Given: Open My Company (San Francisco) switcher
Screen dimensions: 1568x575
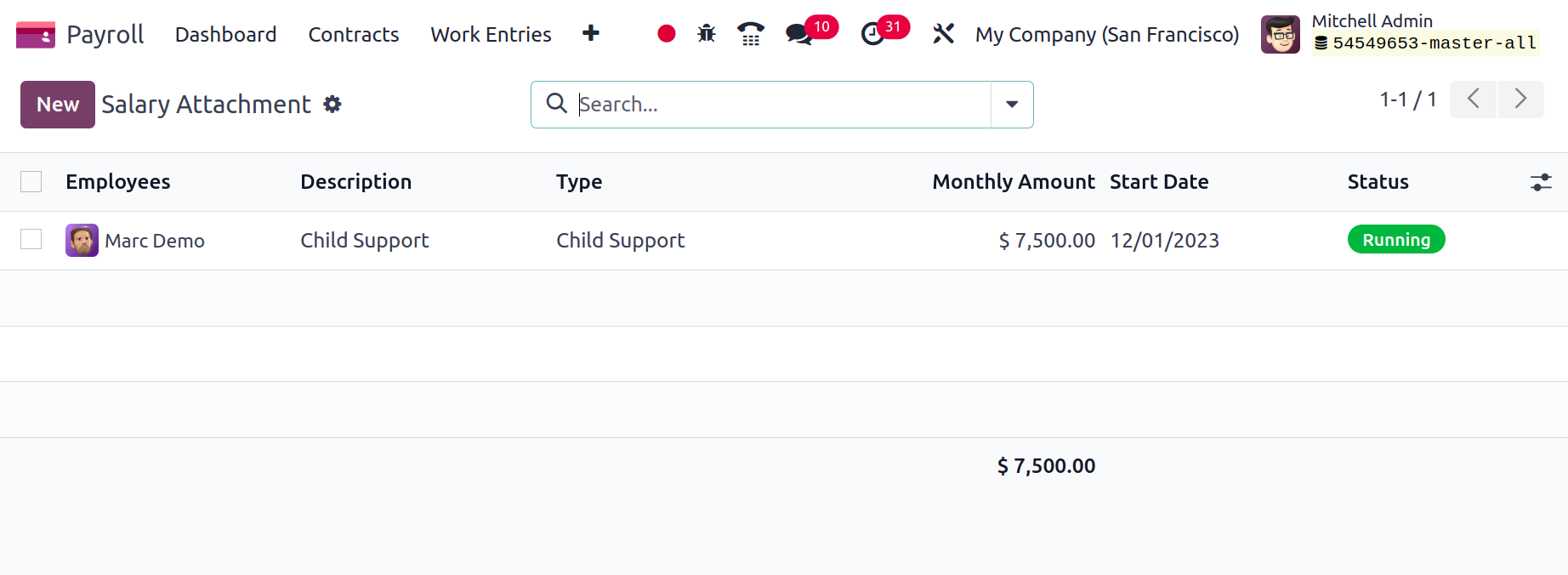Looking at the screenshot, I should pos(1107,35).
